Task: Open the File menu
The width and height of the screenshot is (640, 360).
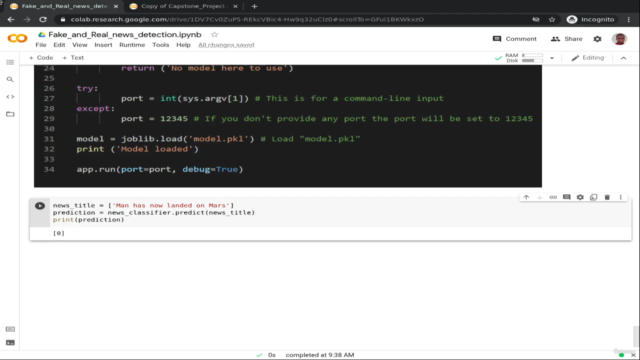Action: tap(41, 45)
